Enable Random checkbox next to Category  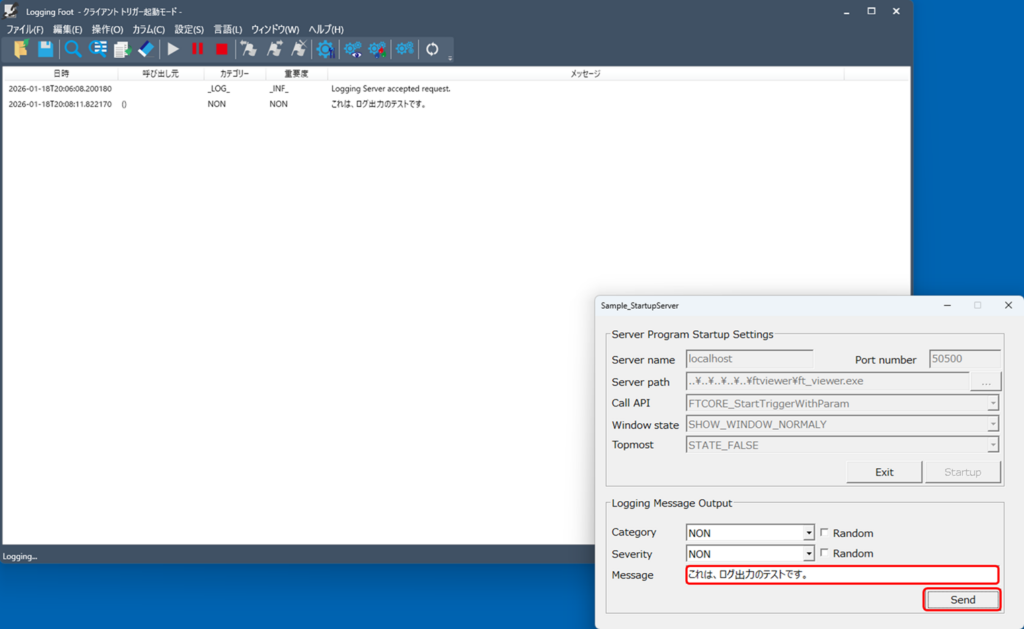(x=824, y=533)
